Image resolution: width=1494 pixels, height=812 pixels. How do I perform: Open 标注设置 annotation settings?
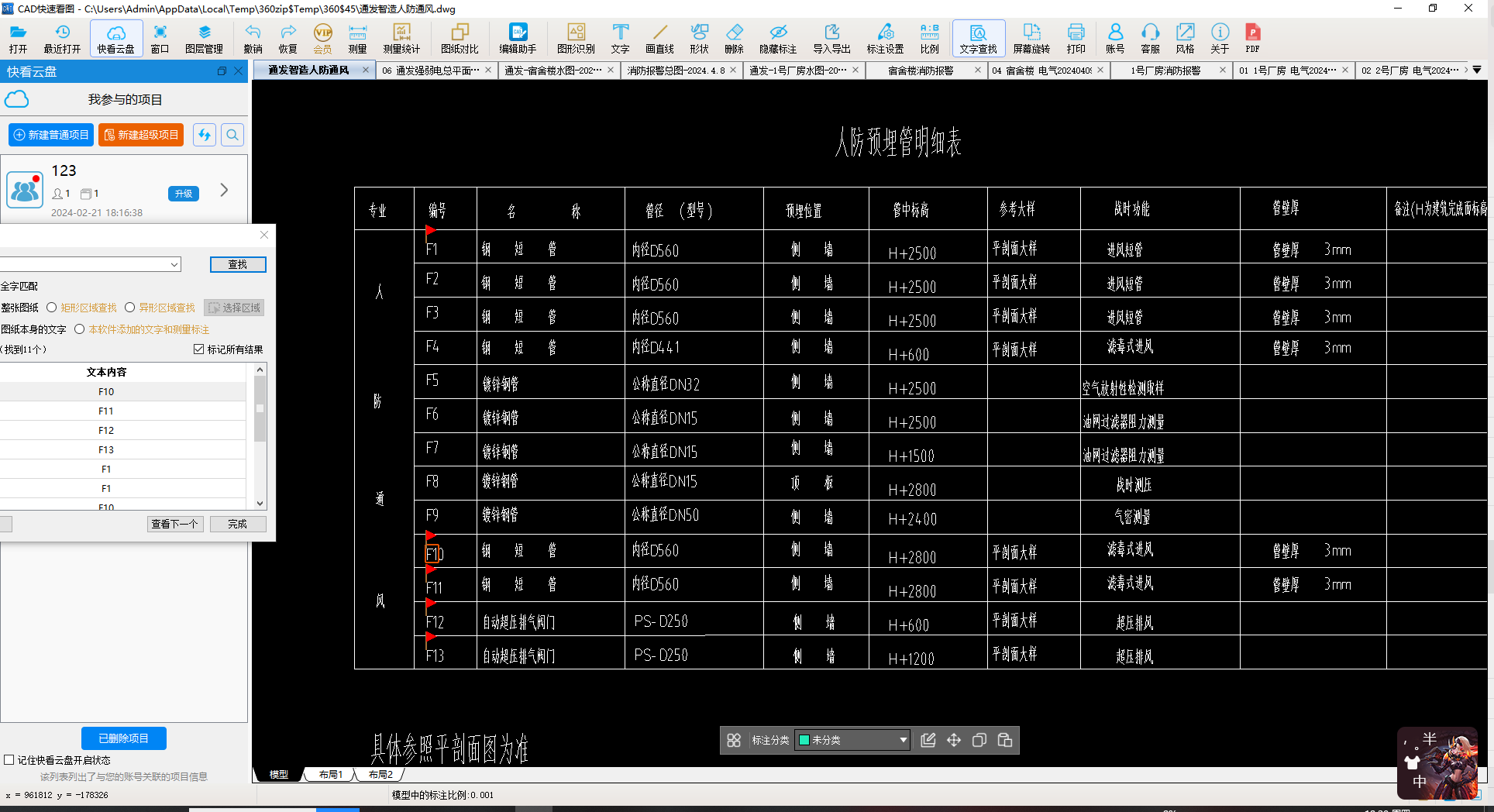pos(885,38)
